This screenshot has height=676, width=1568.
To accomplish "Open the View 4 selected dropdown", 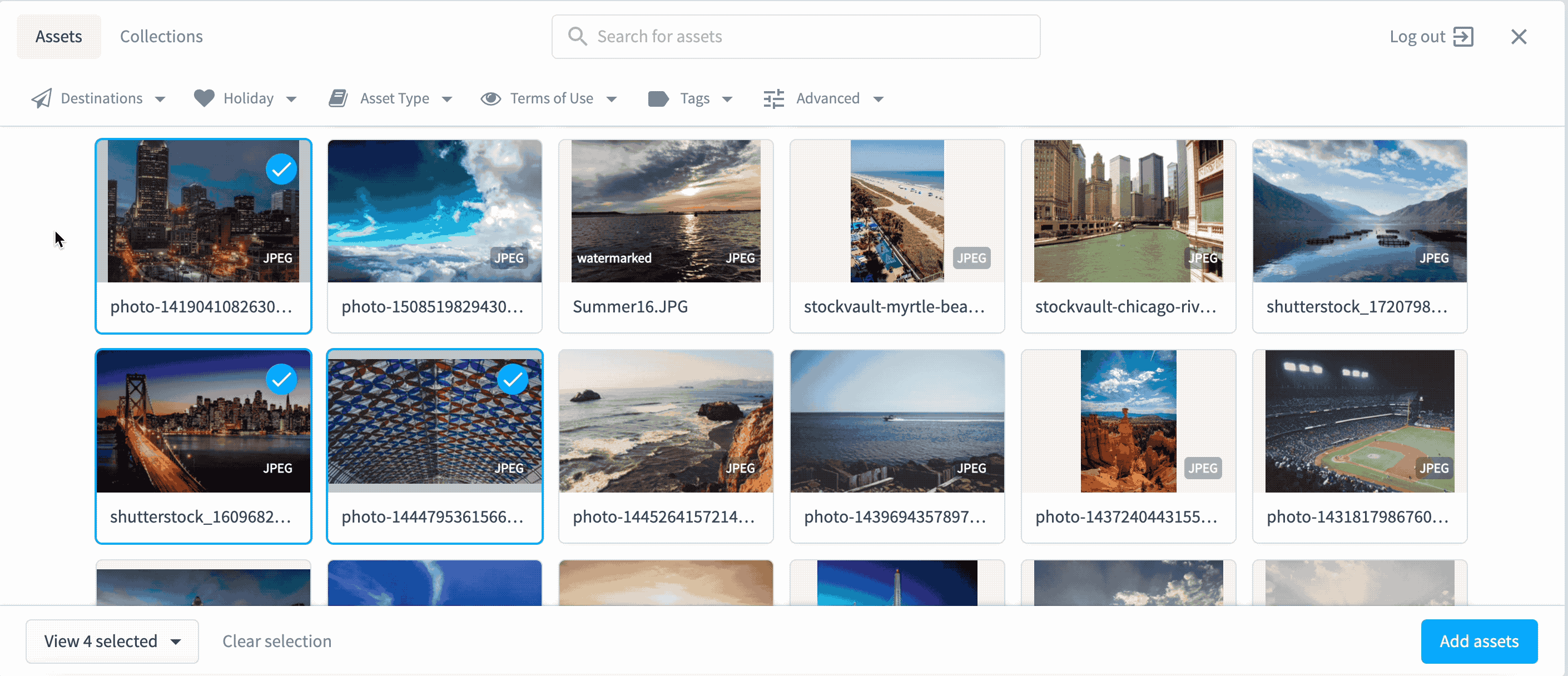I will [x=112, y=642].
